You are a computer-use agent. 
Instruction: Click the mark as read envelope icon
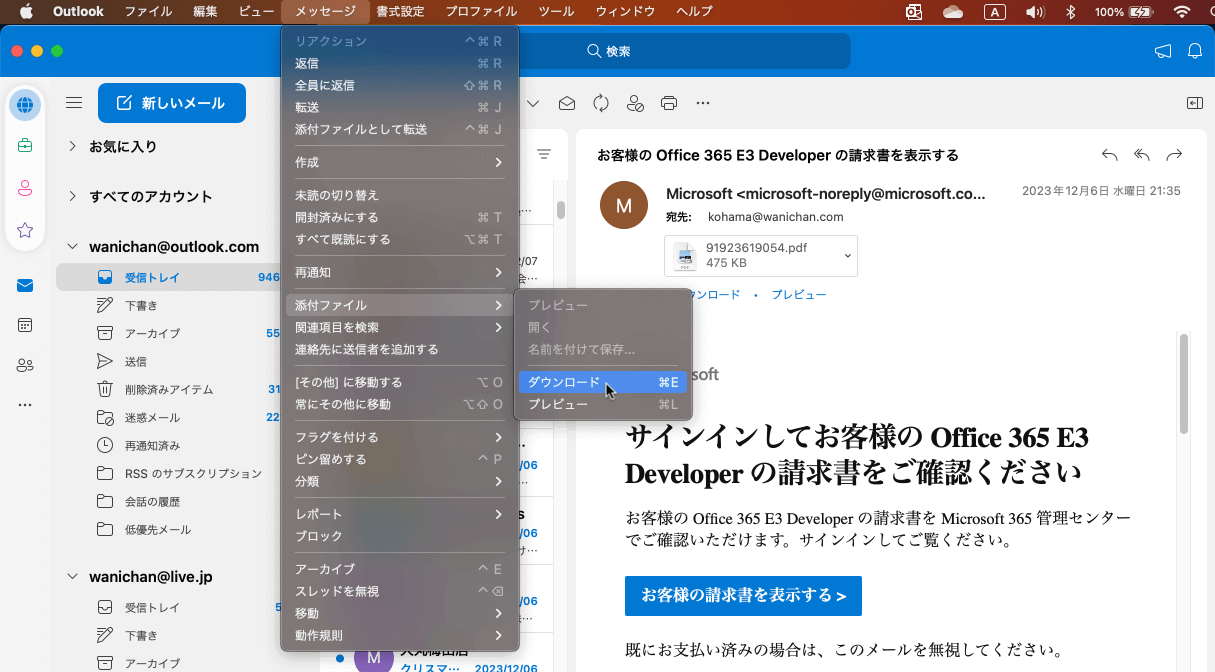567,103
